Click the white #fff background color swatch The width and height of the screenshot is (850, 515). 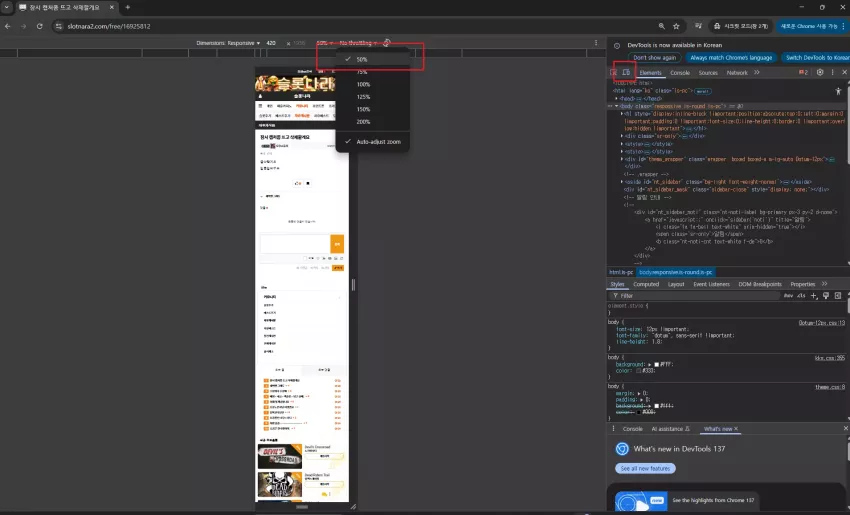(x=656, y=365)
